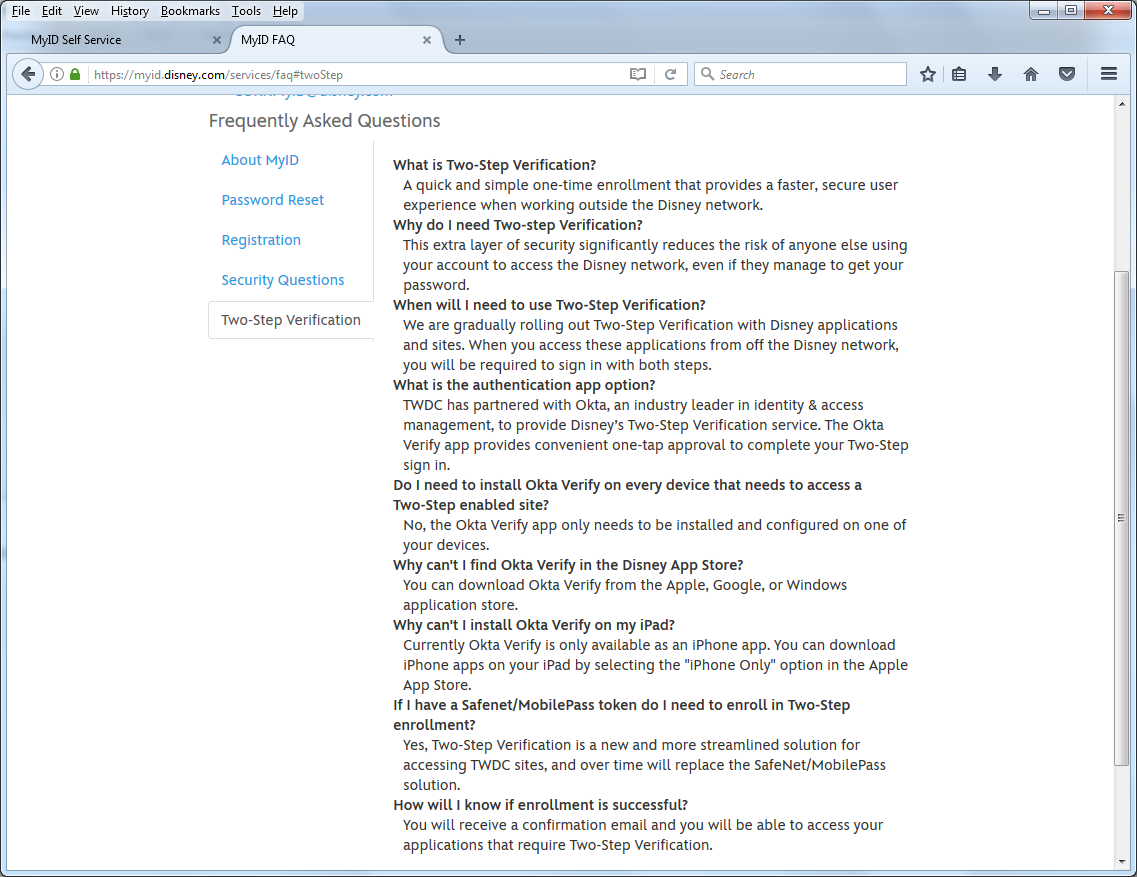
Task: Show site information icon in address bar
Action: pyautogui.click(x=57, y=74)
